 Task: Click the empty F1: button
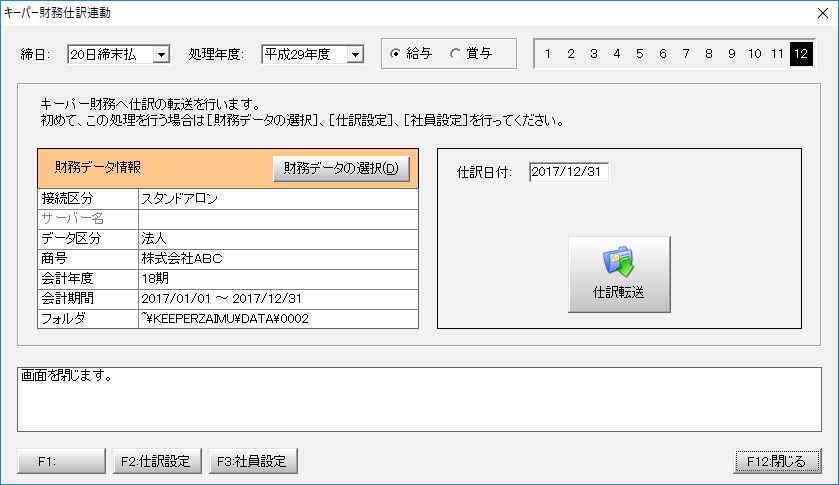click(62, 461)
